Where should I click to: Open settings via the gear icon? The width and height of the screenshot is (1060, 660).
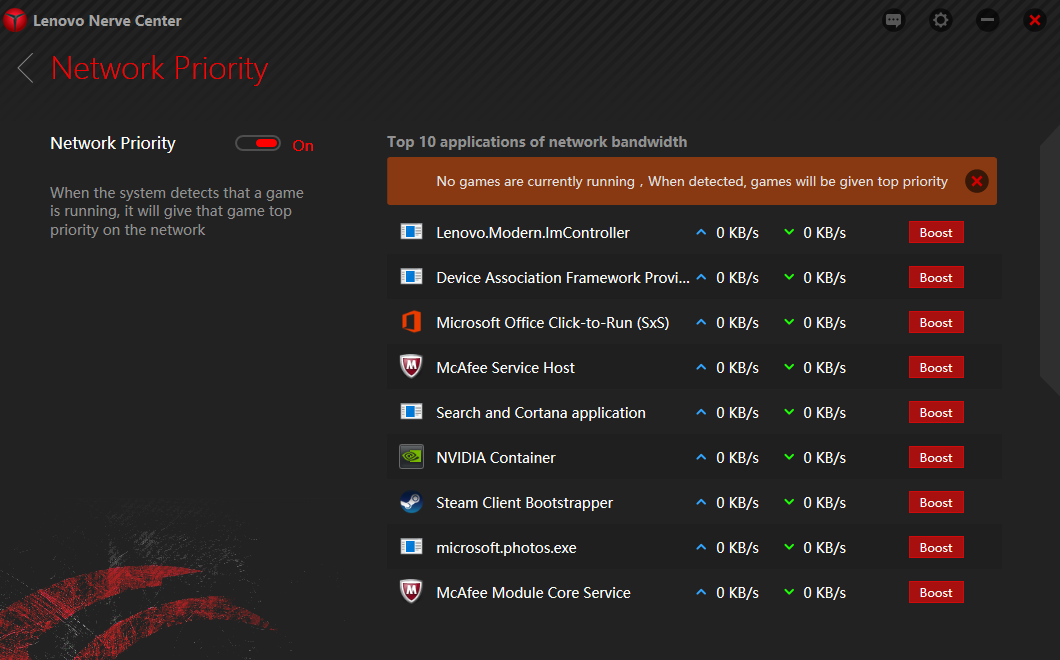click(940, 20)
